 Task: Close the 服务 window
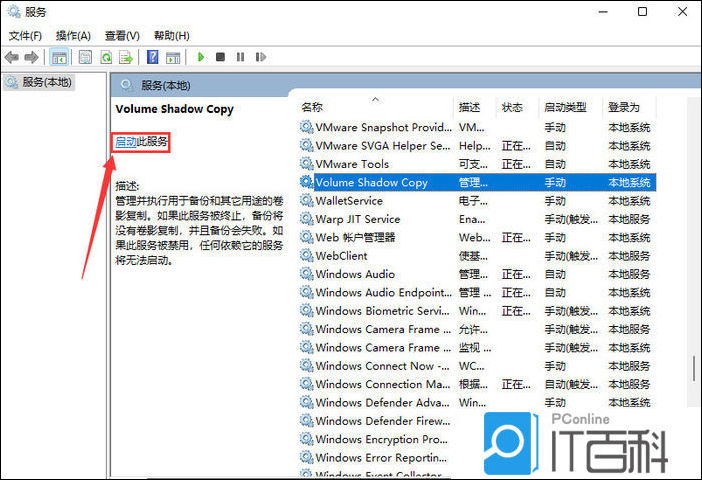682,12
